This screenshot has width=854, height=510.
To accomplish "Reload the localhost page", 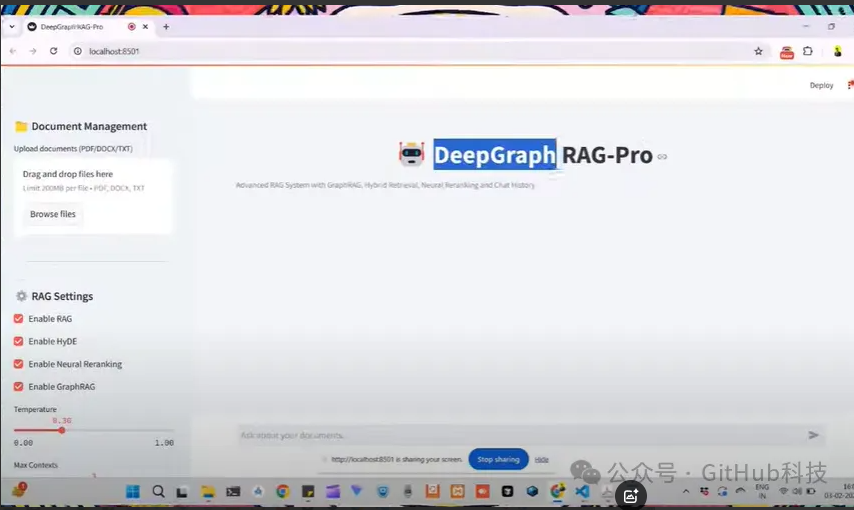I will click(53, 51).
